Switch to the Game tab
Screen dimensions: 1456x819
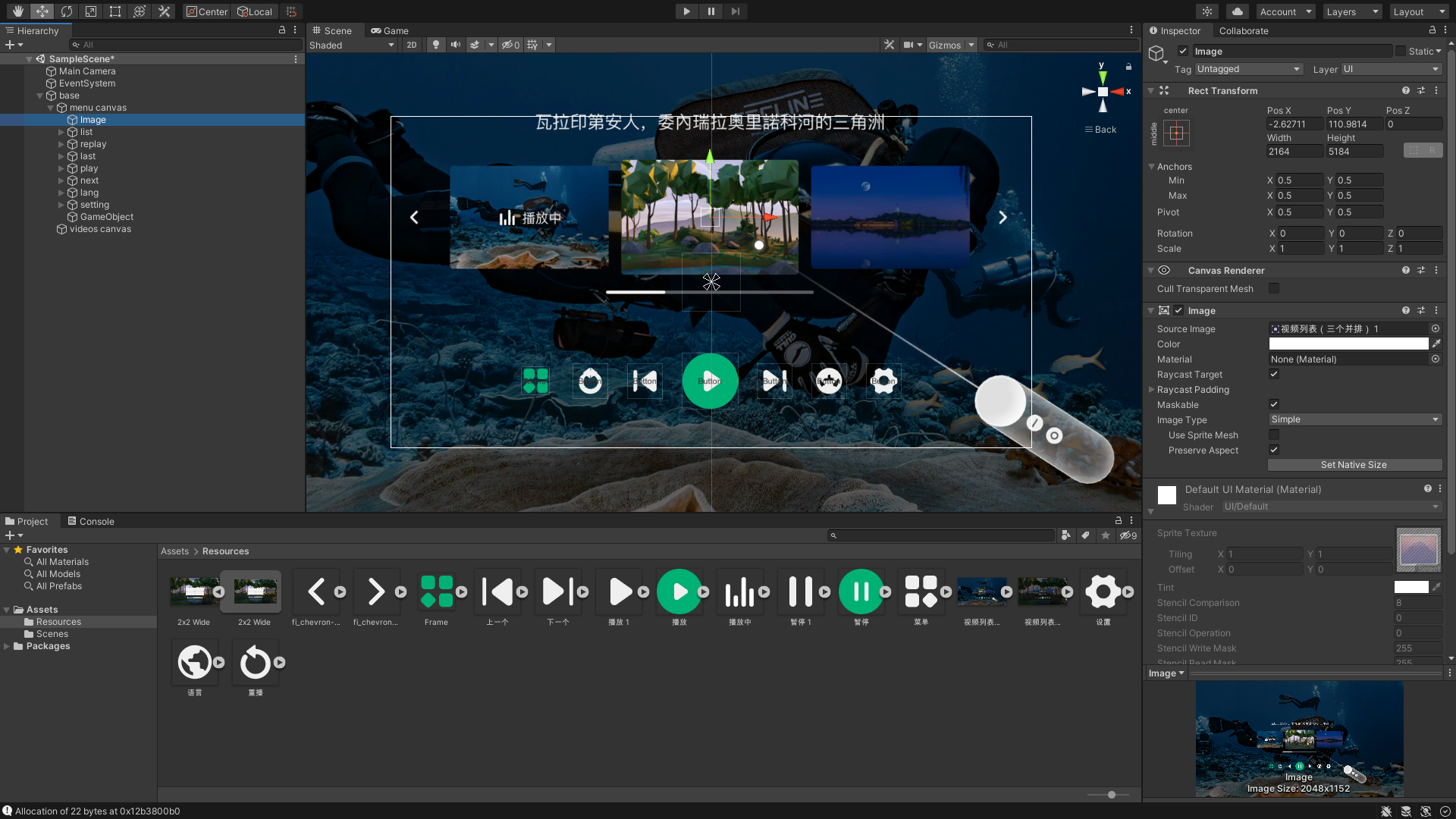pos(390,30)
